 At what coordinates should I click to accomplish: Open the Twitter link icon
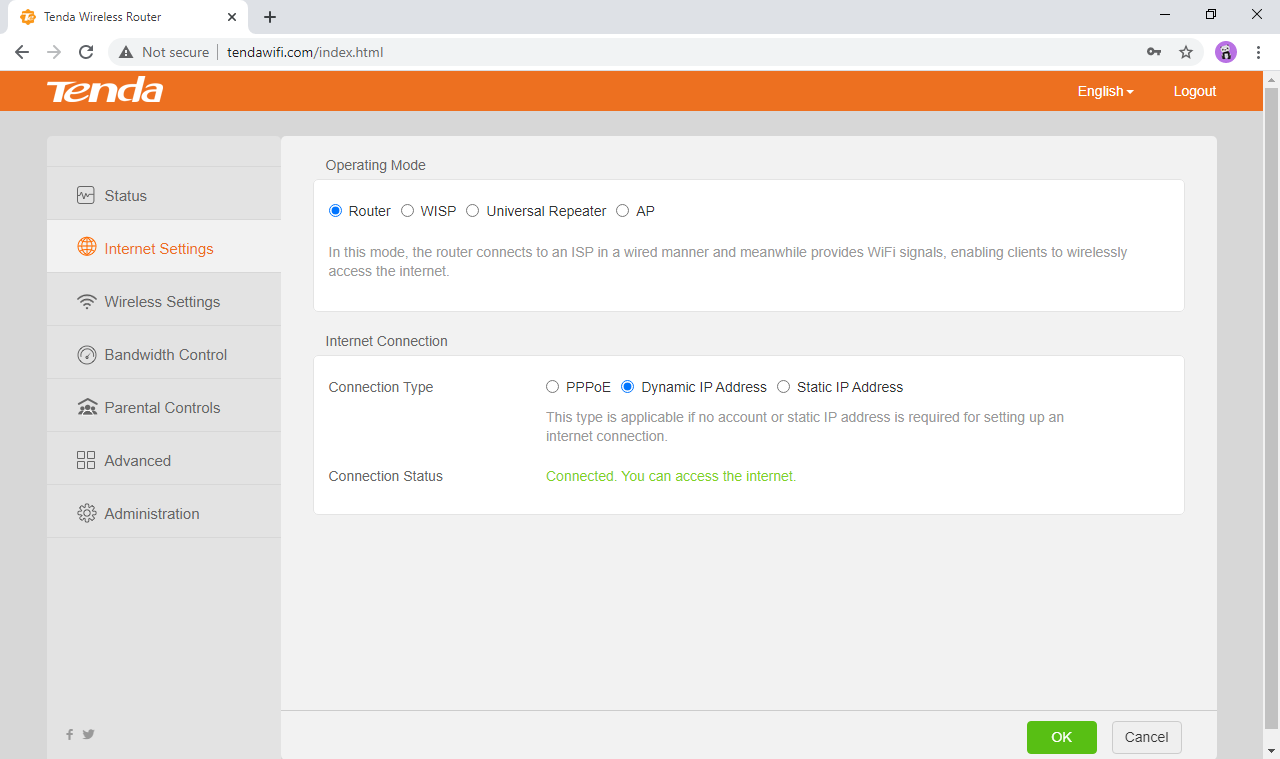pyautogui.click(x=88, y=734)
